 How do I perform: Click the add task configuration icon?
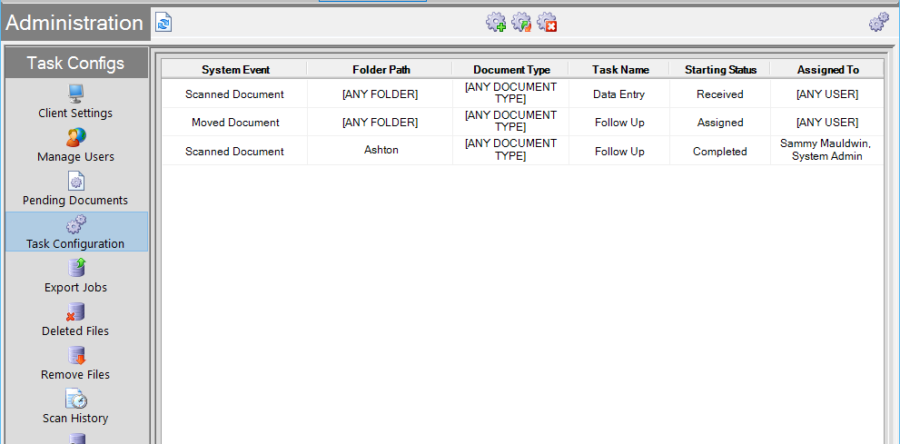click(495, 22)
